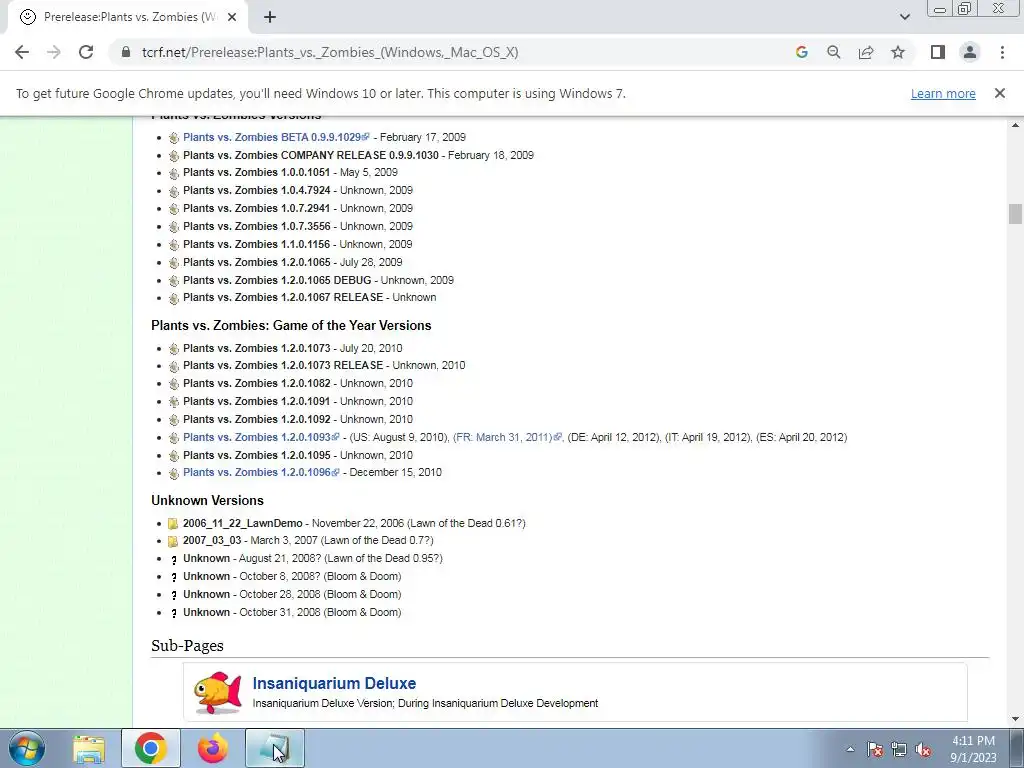Select text Plants vs. Zombies 1.0.4.7924
The width and height of the screenshot is (1024, 768).
tap(257, 190)
